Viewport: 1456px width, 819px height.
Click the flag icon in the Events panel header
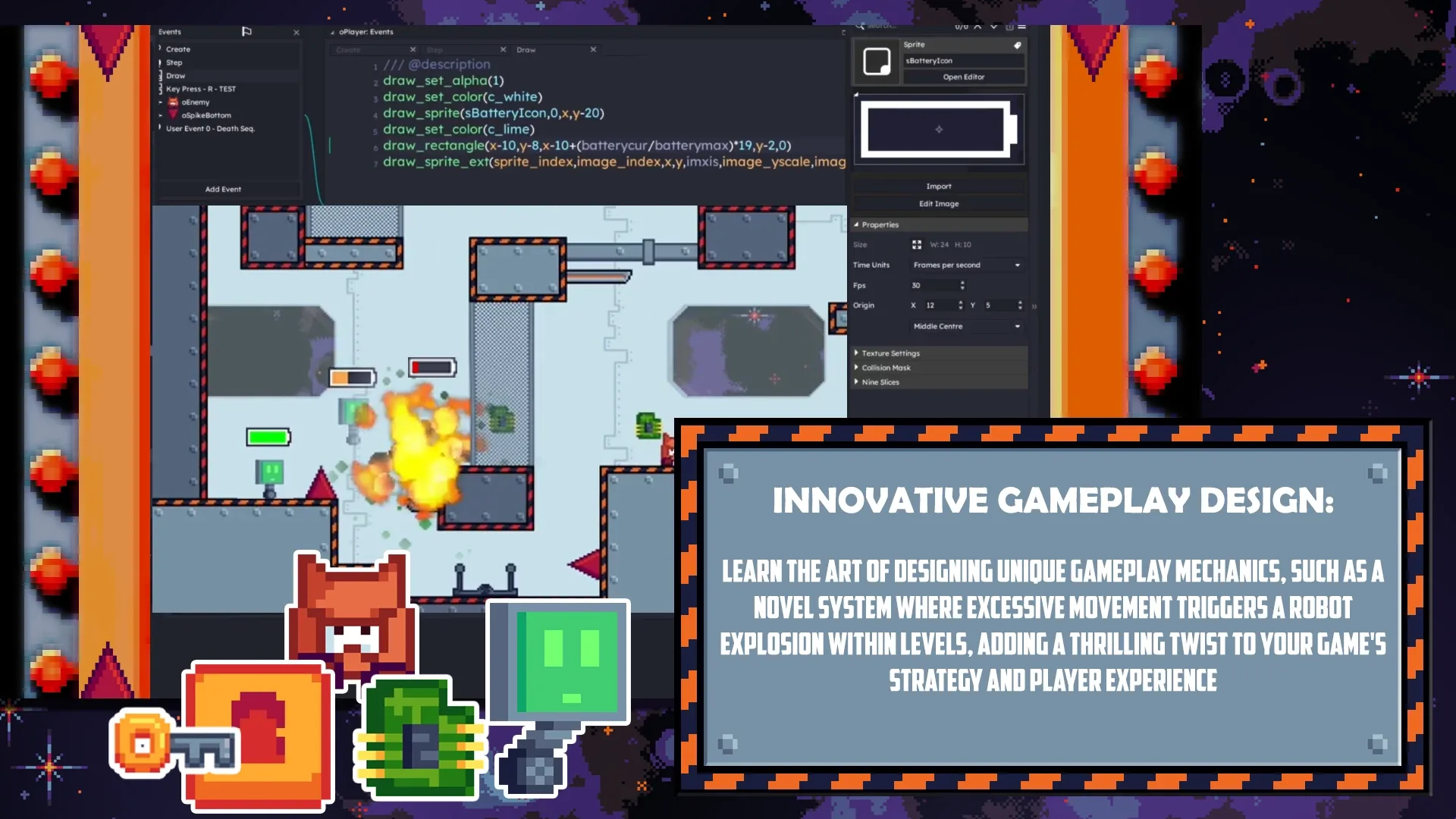click(246, 33)
